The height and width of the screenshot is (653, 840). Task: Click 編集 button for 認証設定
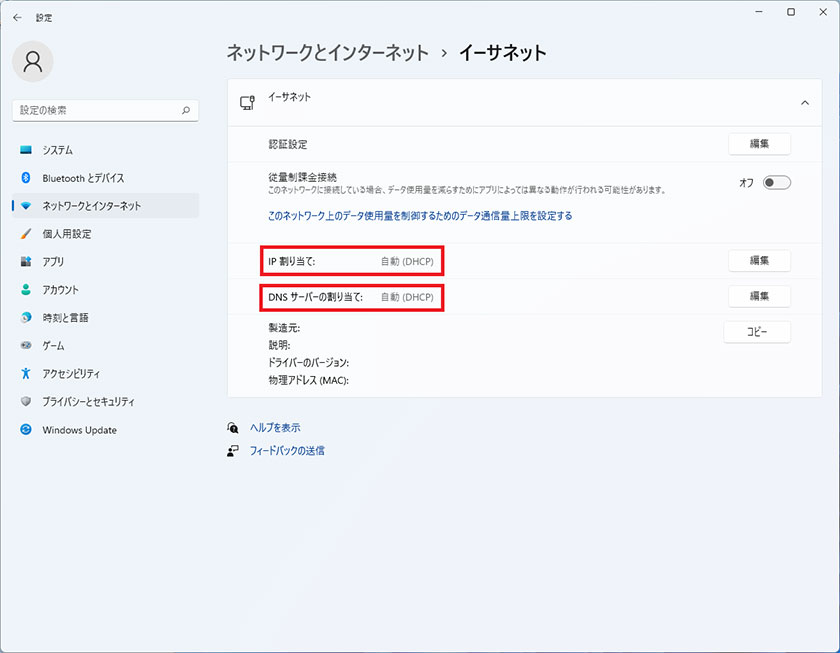coord(759,144)
